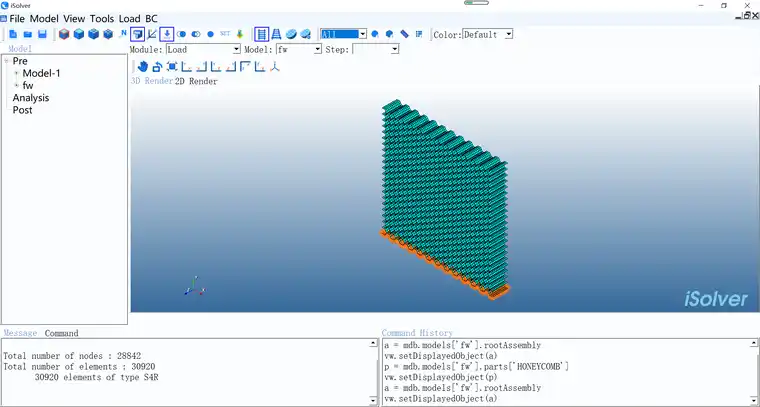Viewport: 760px width, 407px height.
Task: Click the second axis view orientation icon
Action: (201, 67)
